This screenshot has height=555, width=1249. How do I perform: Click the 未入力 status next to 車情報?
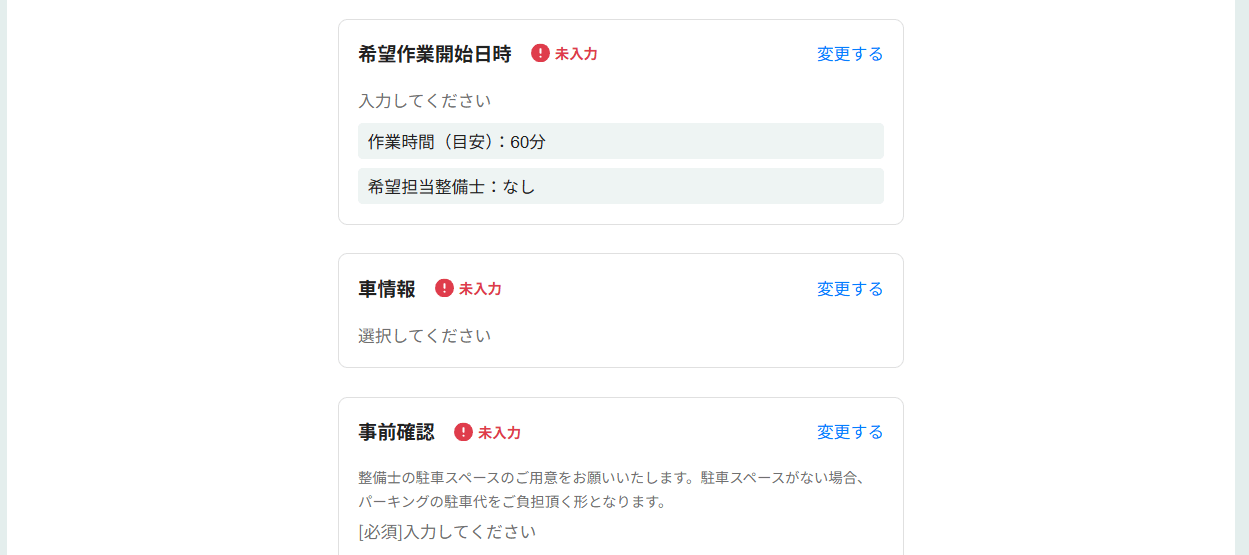click(480, 289)
